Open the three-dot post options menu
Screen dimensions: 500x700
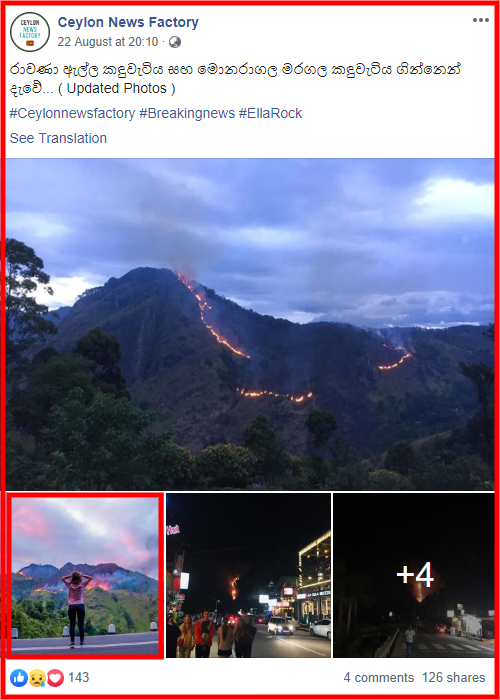point(481,21)
